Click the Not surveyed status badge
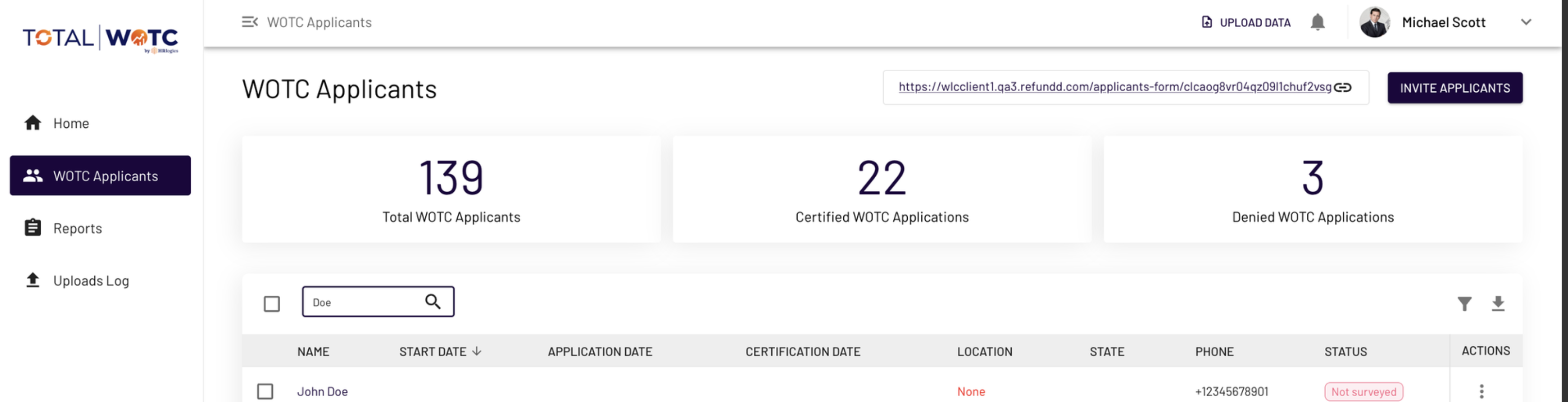Image resolution: width=1568 pixels, height=402 pixels. click(x=1364, y=392)
